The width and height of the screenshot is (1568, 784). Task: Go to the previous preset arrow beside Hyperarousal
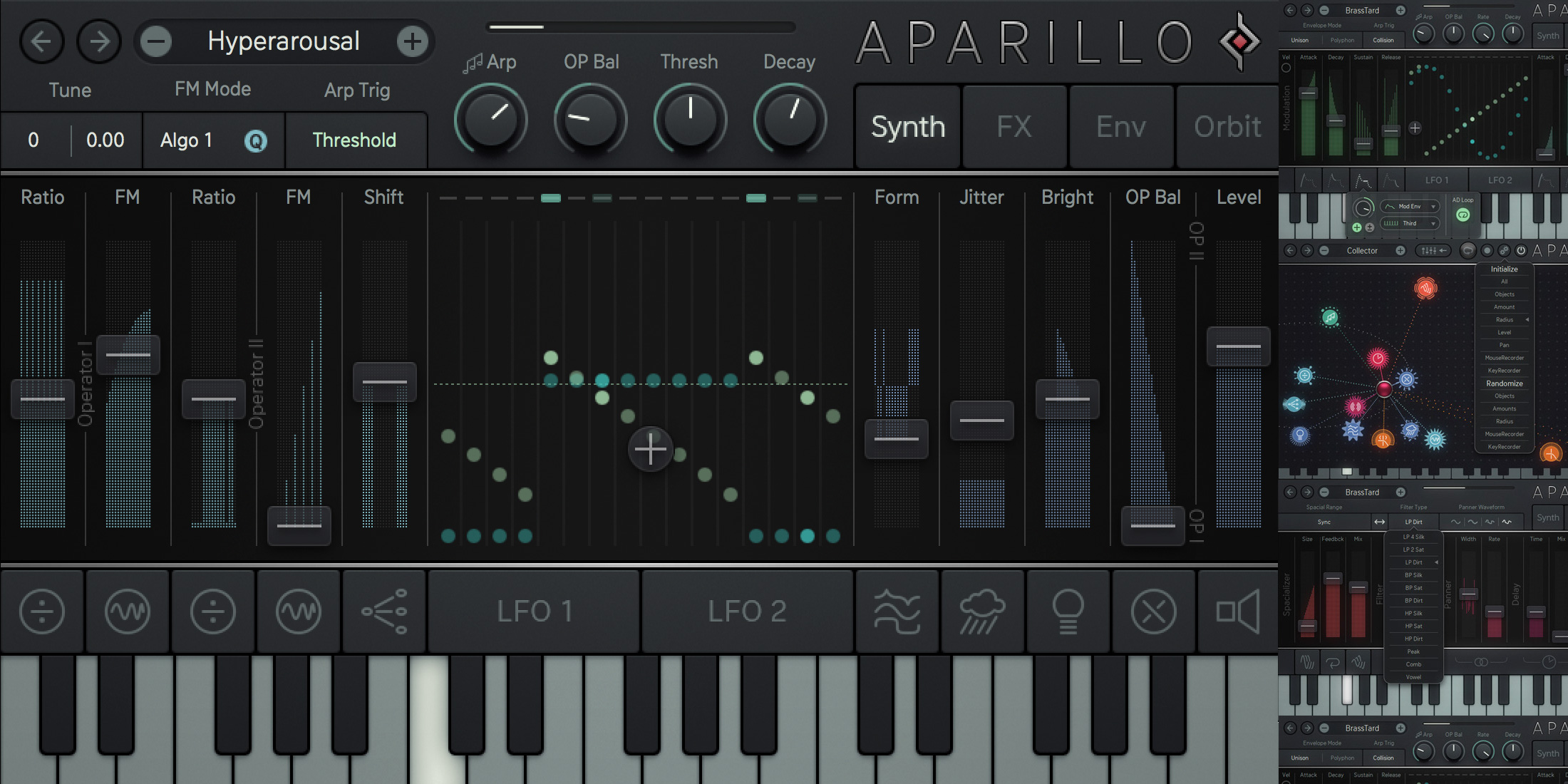(41, 41)
